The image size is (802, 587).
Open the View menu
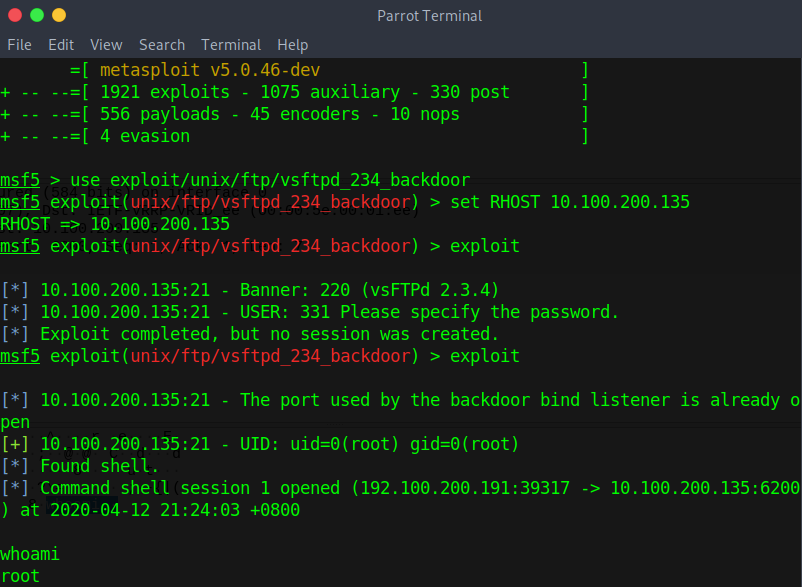coord(106,45)
